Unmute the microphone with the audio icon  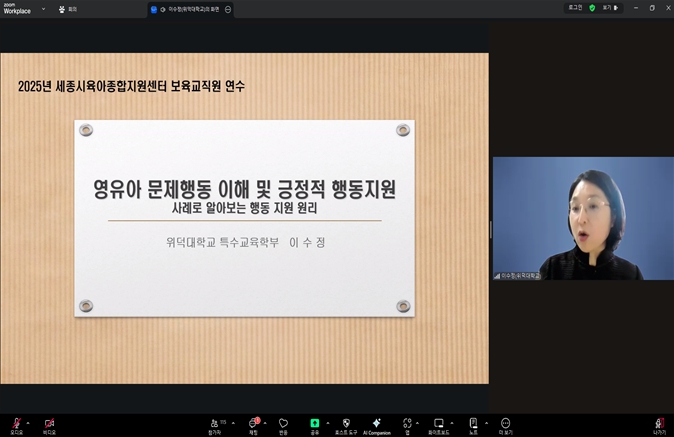[x=16, y=424]
